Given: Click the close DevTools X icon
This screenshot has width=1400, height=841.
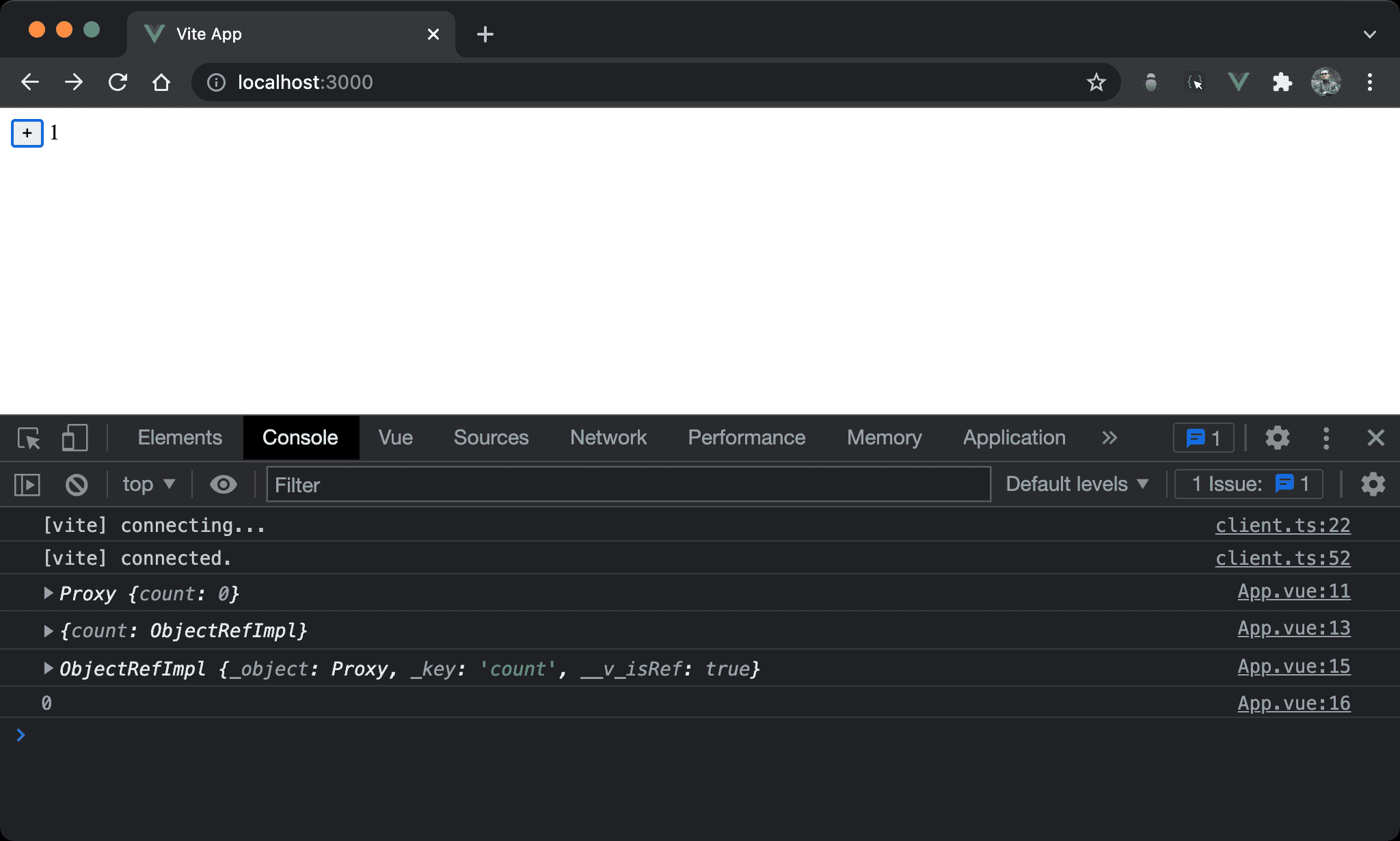Looking at the screenshot, I should point(1376,437).
